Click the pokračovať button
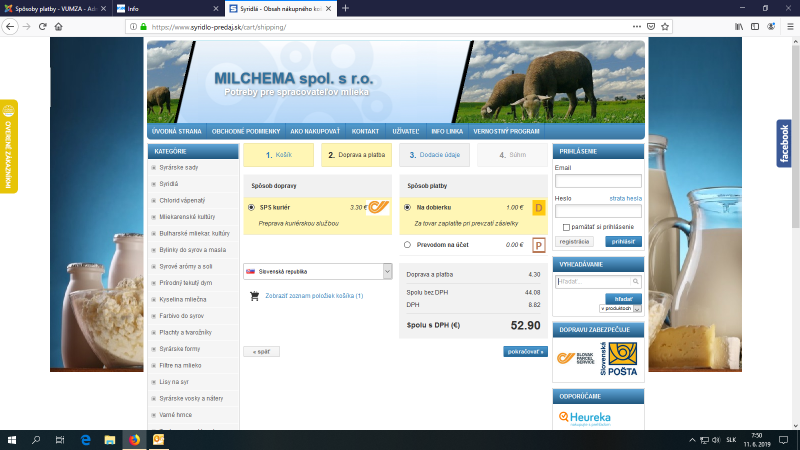Image resolution: width=800 pixels, height=450 pixels. click(525, 352)
